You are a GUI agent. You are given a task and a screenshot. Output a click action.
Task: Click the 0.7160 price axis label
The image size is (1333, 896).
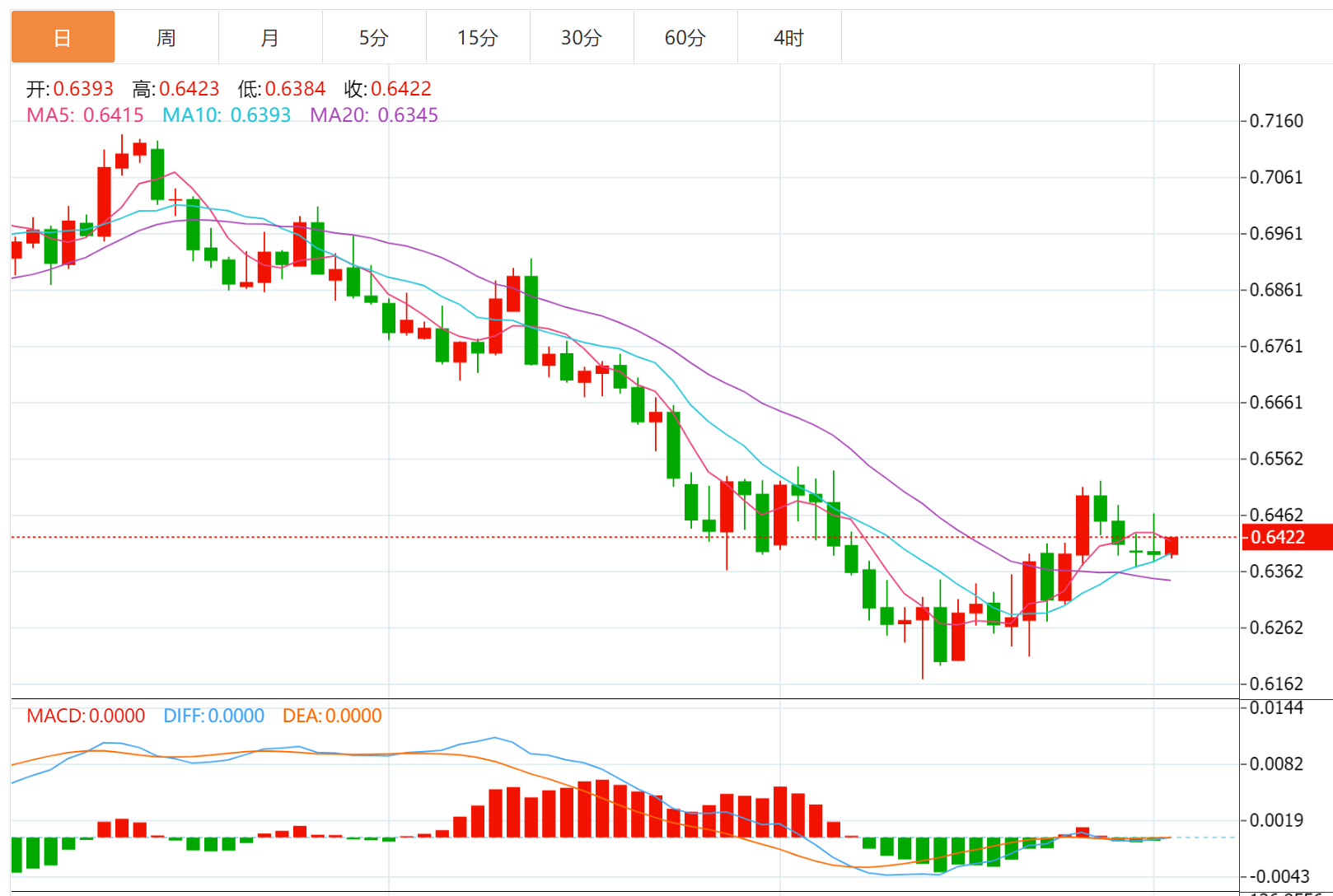click(x=1276, y=121)
